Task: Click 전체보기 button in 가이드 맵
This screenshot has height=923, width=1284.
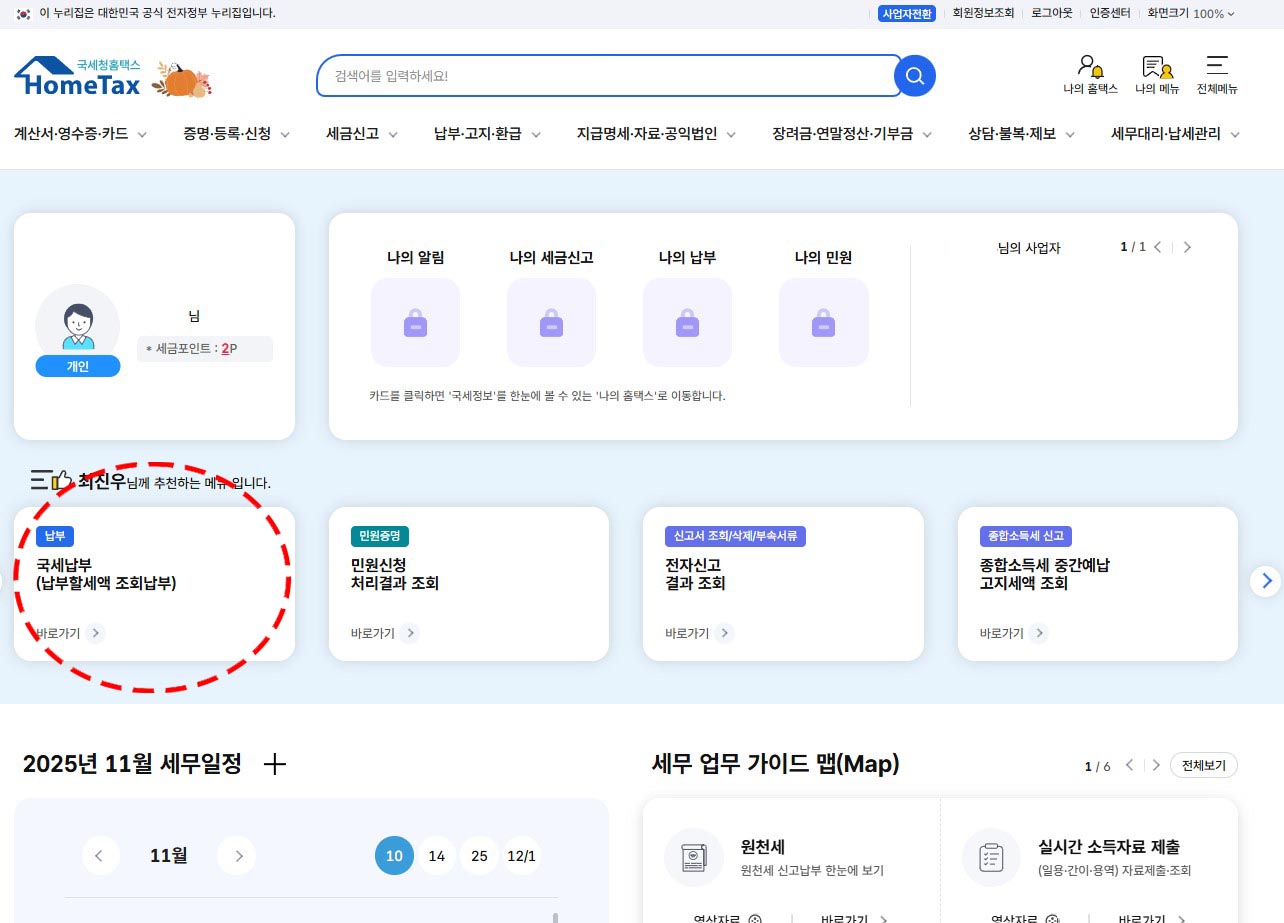Action: pos(1204,765)
